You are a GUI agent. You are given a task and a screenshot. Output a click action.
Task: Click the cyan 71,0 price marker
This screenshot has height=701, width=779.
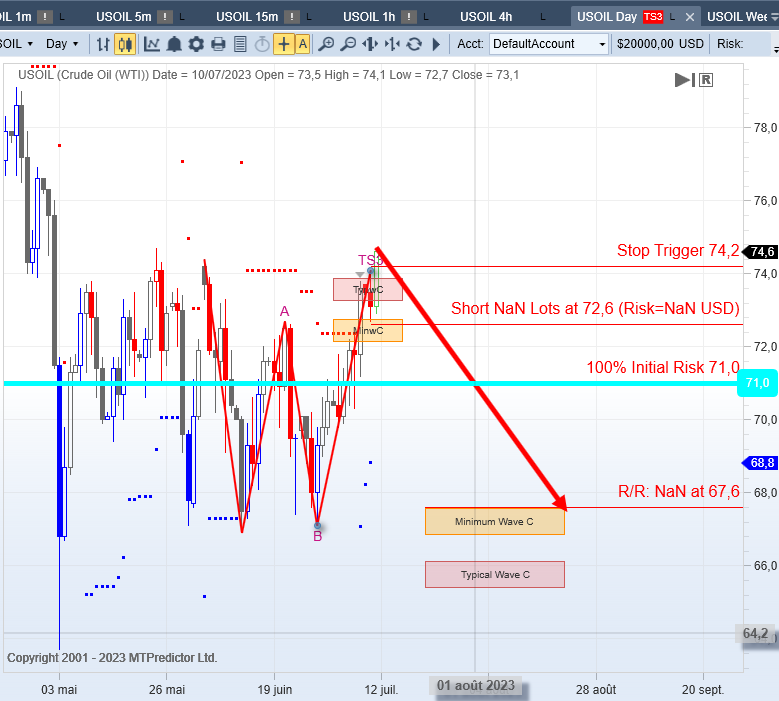pos(757,383)
